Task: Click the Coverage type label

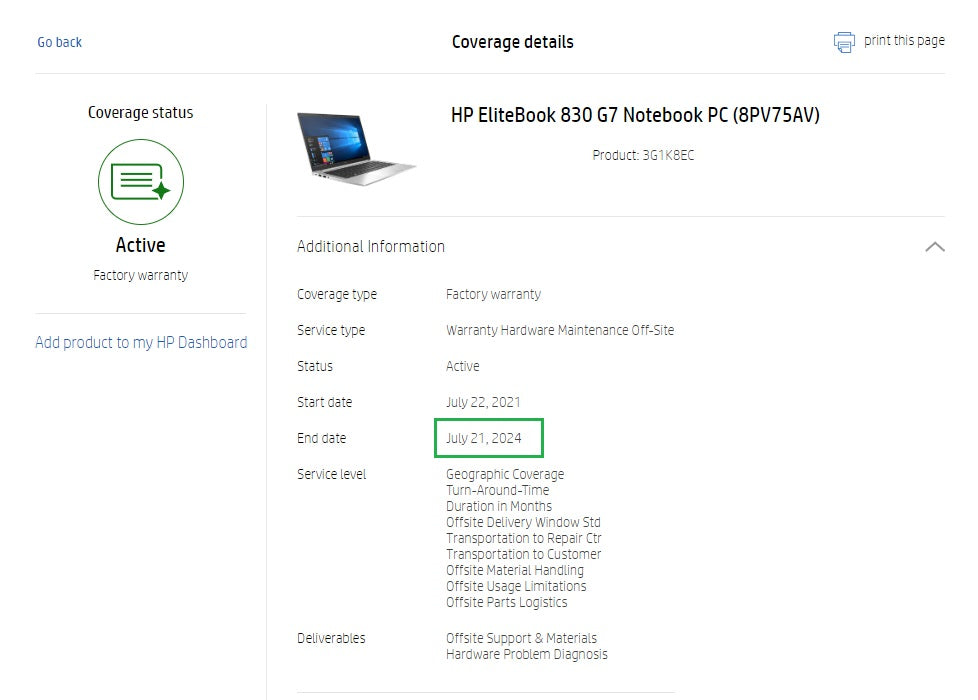Action: tap(337, 294)
